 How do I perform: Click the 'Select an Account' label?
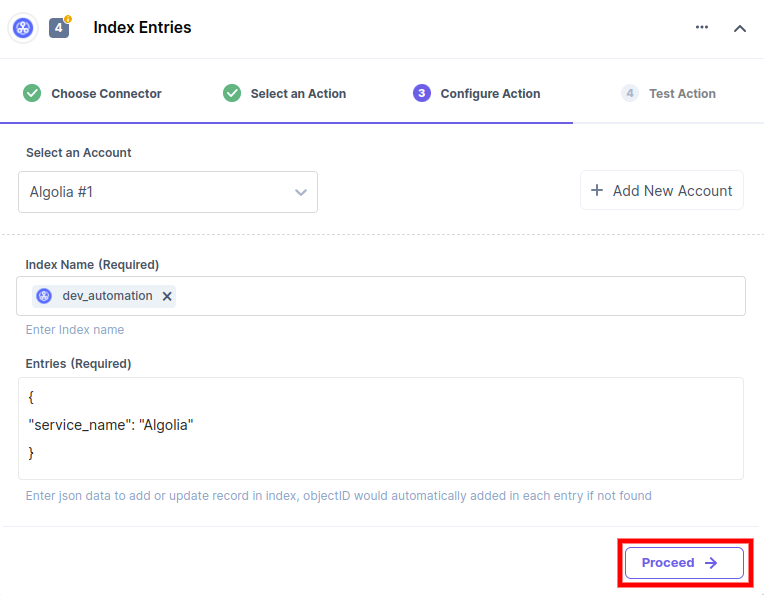click(x=78, y=153)
